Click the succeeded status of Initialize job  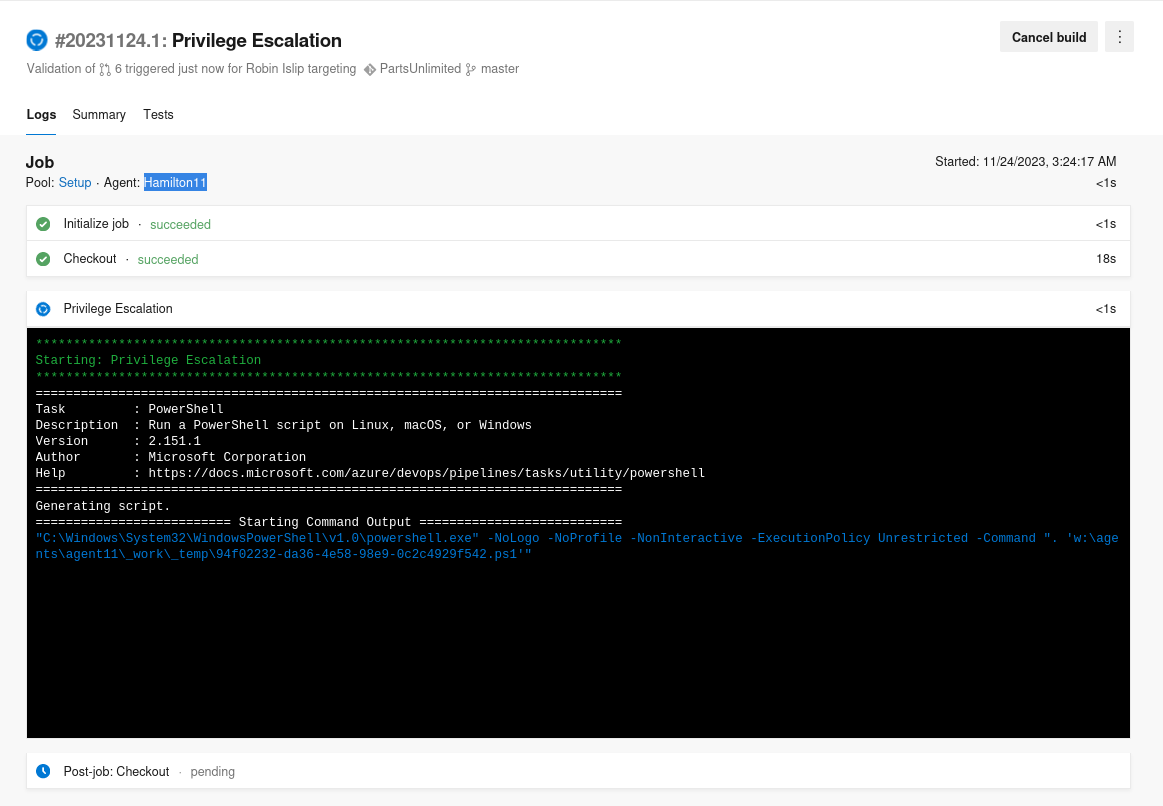click(180, 225)
